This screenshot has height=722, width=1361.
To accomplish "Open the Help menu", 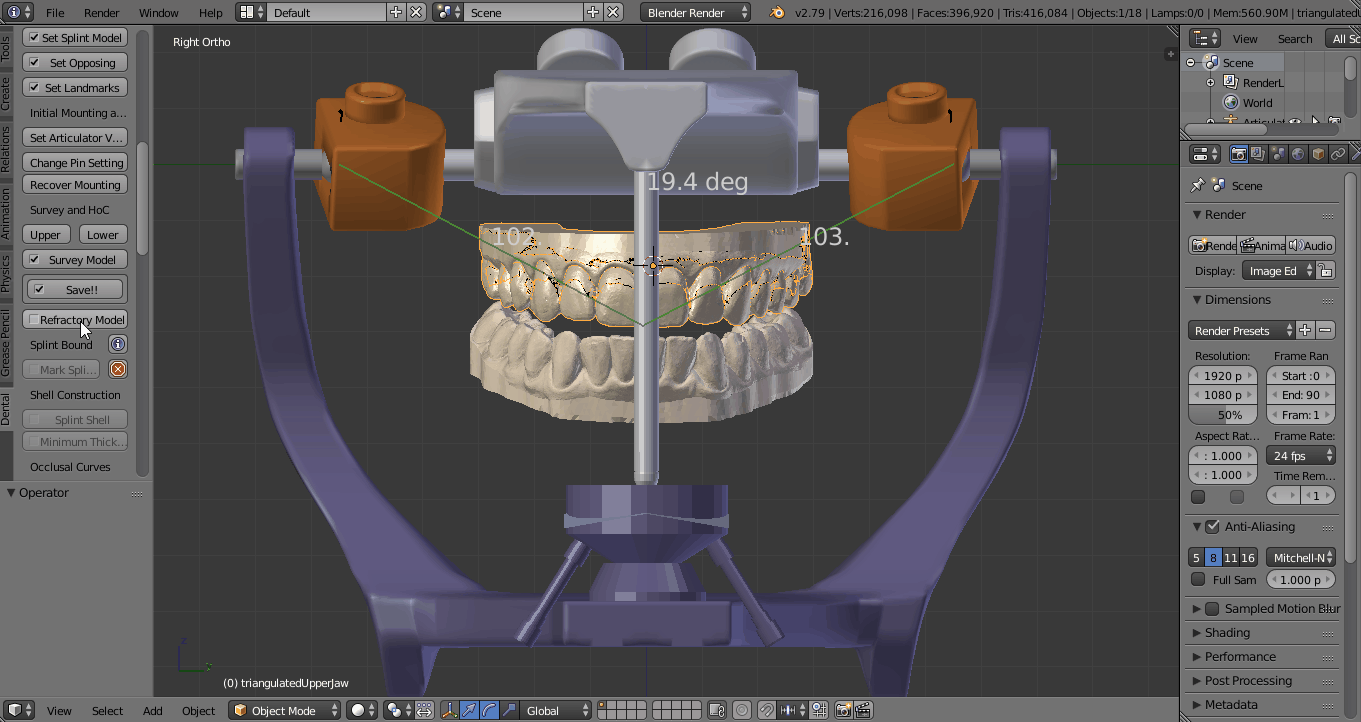I will click(211, 13).
